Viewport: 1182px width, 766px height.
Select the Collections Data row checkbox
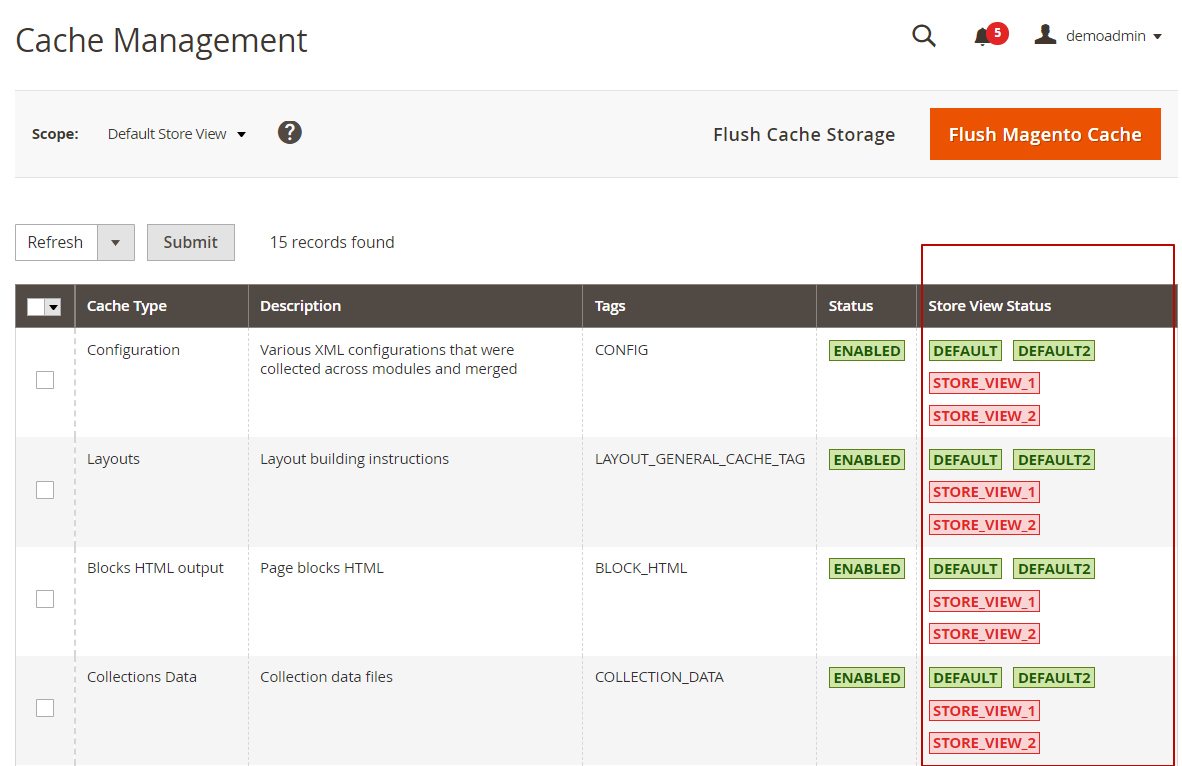point(45,708)
